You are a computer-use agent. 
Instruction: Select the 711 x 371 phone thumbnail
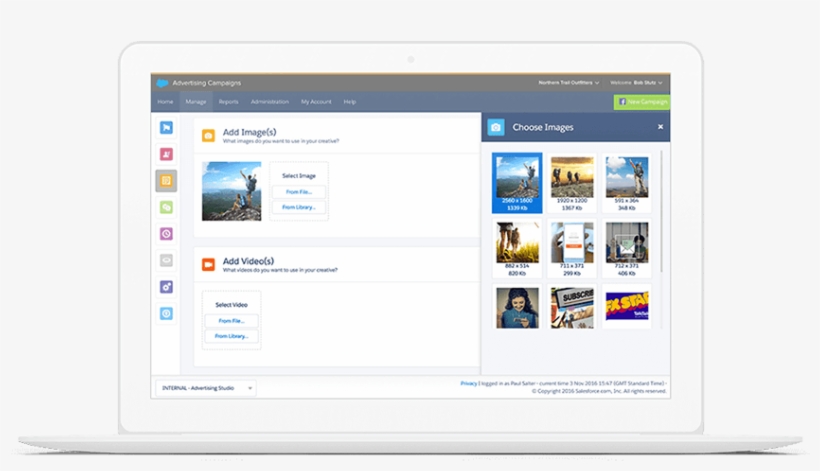pos(572,248)
